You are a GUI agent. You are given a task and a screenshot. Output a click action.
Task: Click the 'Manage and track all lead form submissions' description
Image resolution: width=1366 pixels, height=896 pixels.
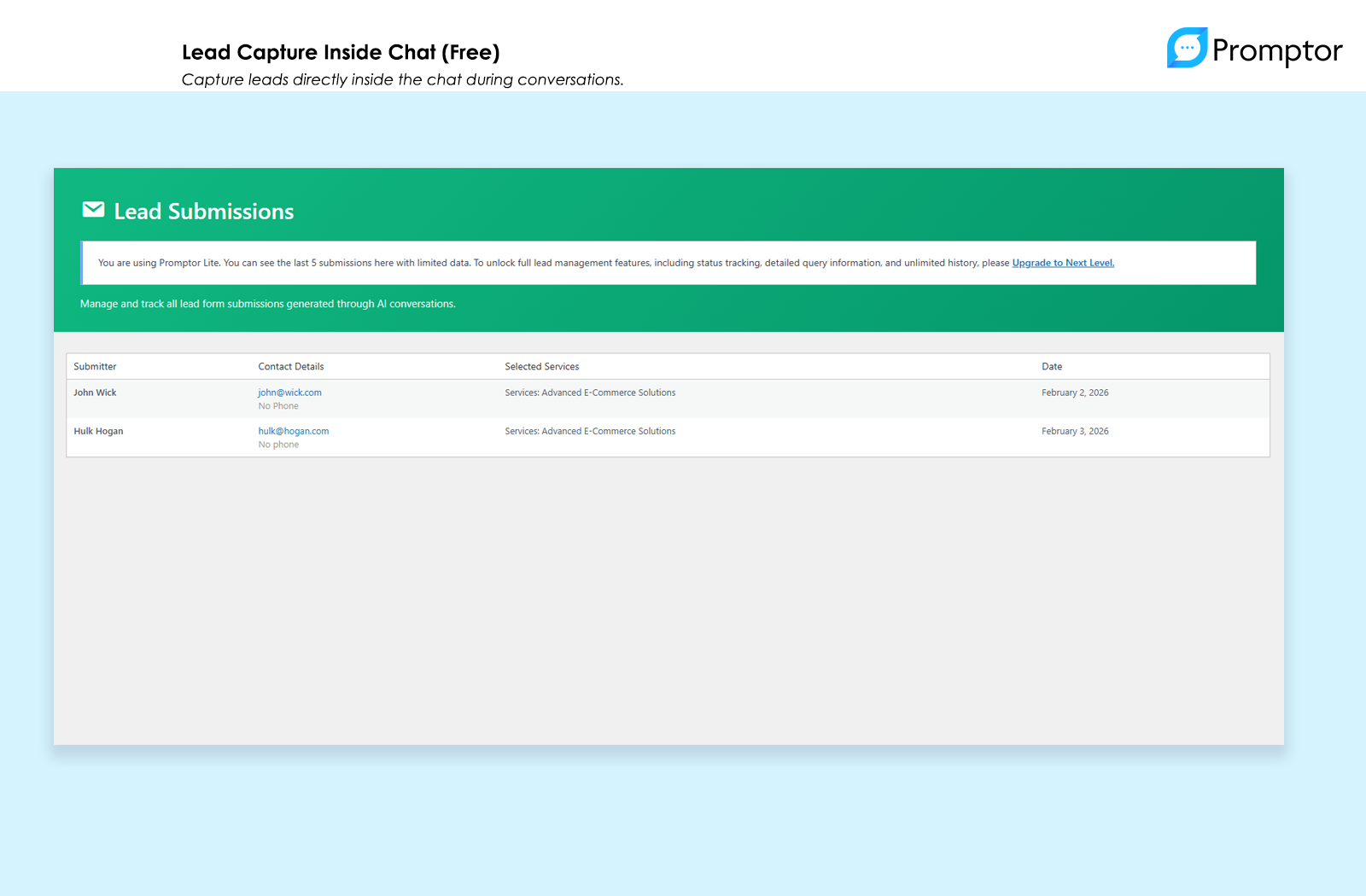coord(268,304)
